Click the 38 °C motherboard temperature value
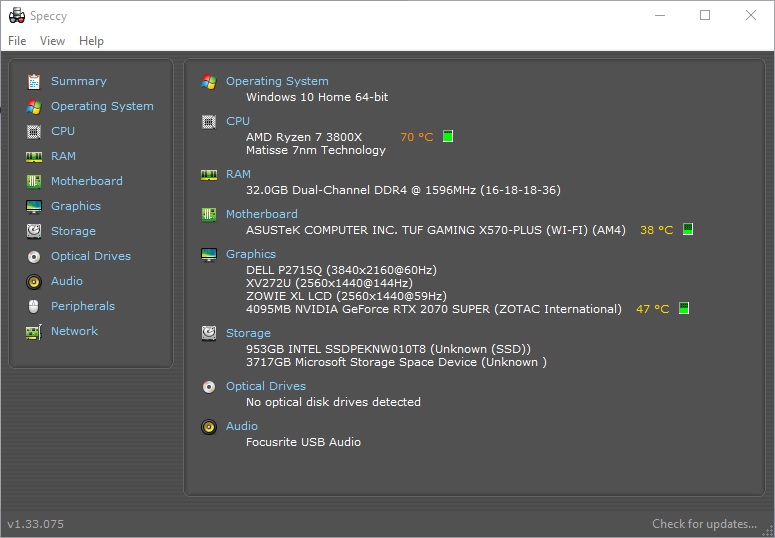This screenshot has height=538, width=775. pyautogui.click(x=656, y=230)
